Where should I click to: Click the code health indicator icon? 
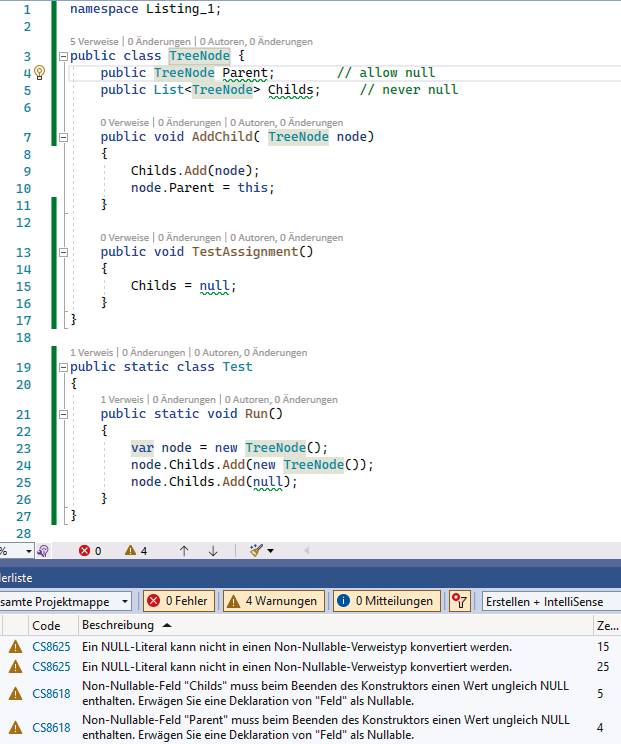(x=43, y=551)
